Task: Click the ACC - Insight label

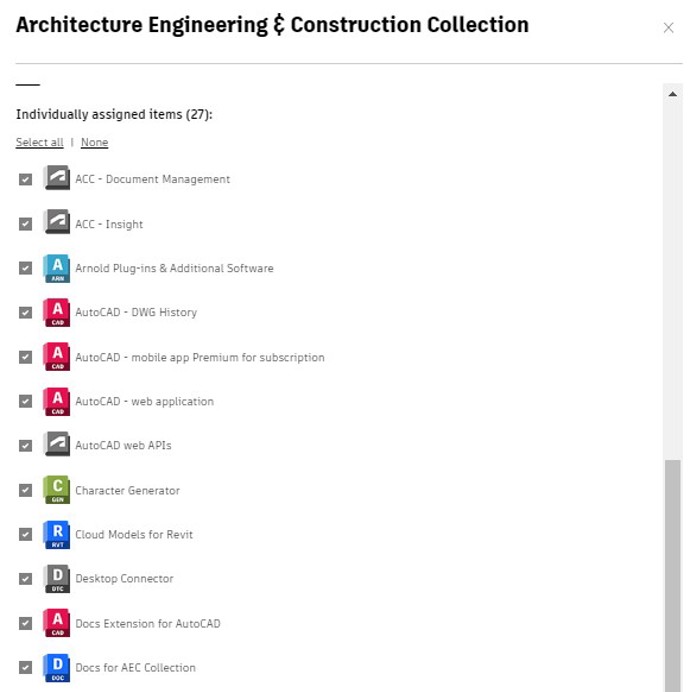Action: (109, 224)
